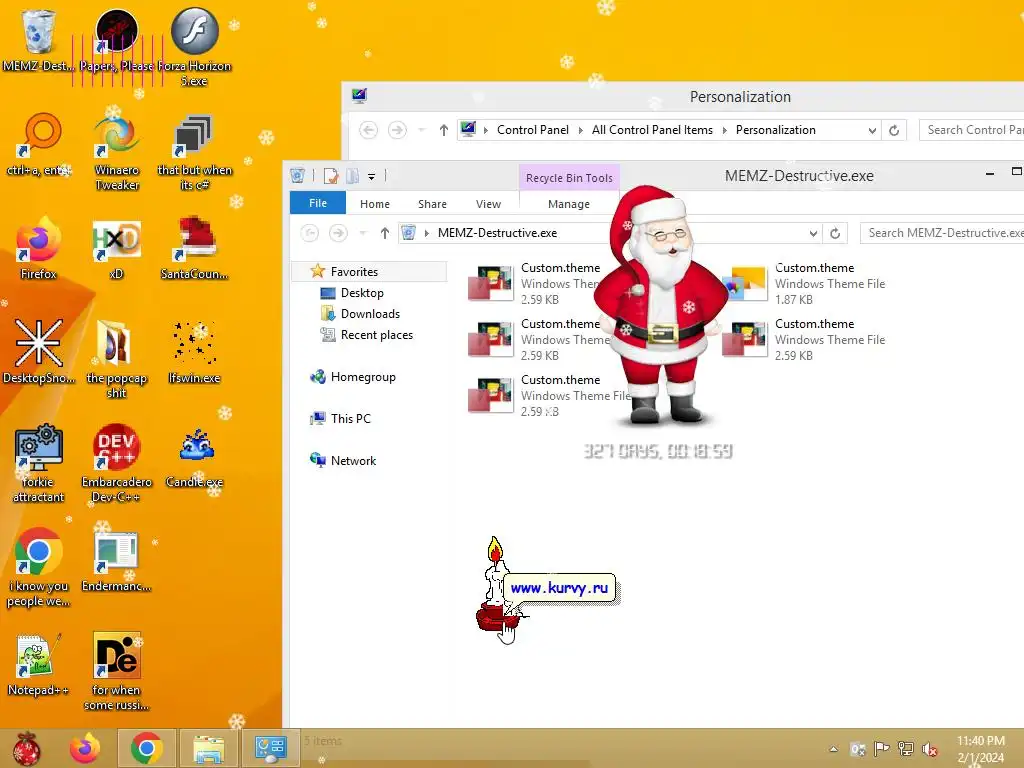The height and width of the screenshot is (768, 1024).
Task: Click the muted volume tray icon
Action: (x=930, y=749)
